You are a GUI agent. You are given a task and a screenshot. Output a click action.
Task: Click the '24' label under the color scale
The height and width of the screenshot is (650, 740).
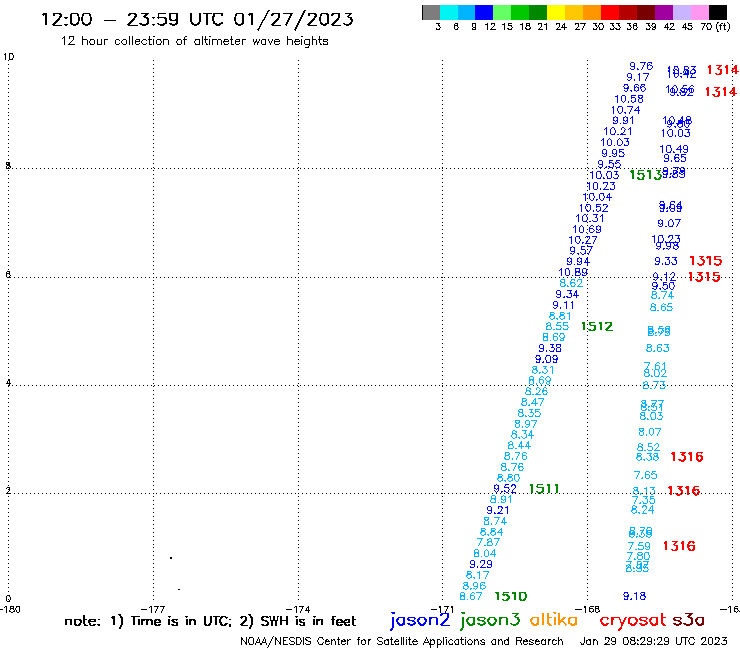[561, 27]
